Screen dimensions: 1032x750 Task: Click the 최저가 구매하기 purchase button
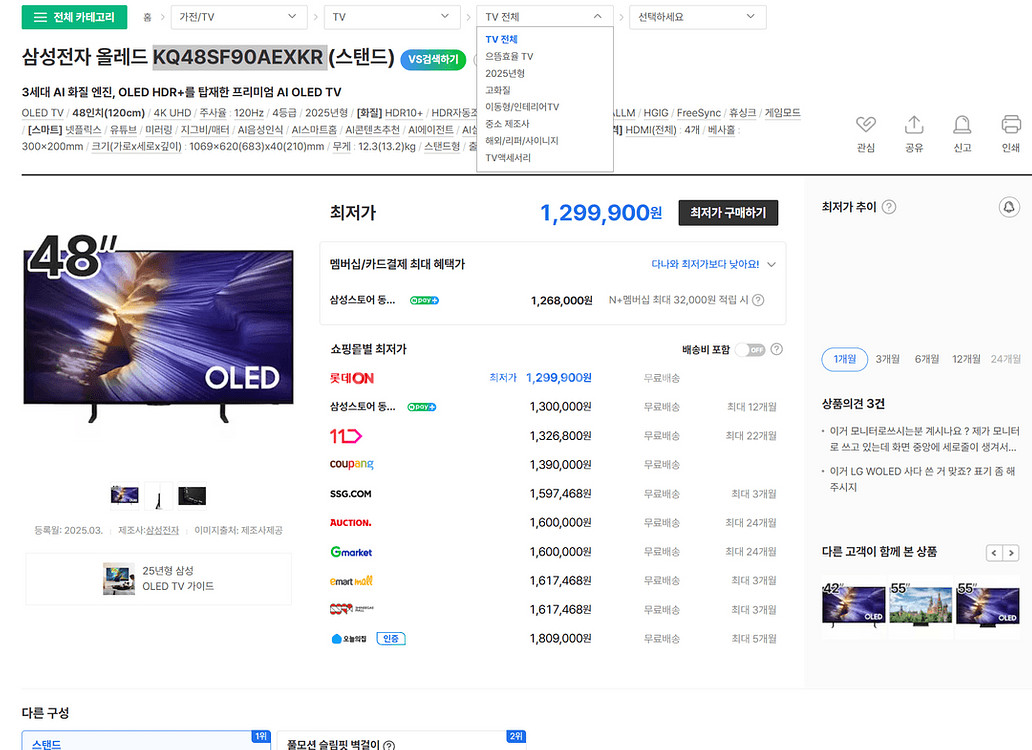tap(728, 213)
